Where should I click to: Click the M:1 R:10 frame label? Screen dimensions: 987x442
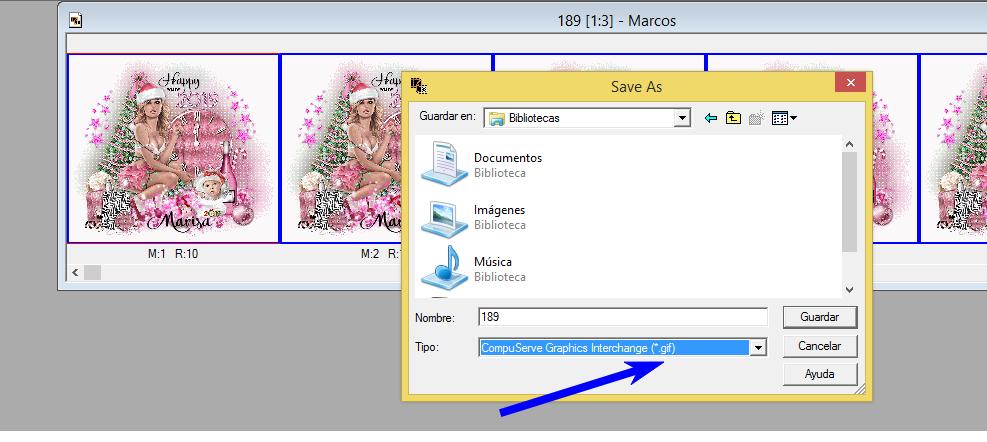click(x=173, y=254)
